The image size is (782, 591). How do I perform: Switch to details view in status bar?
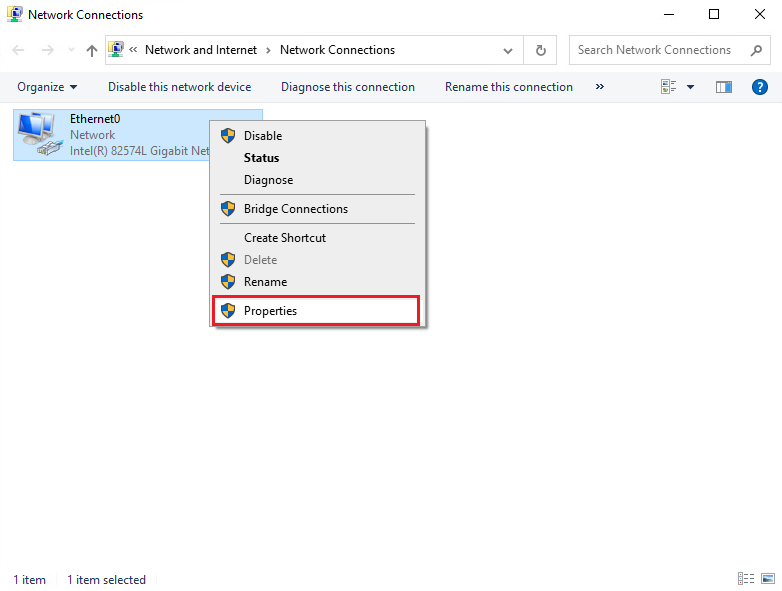pyautogui.click(x=746, y=579)
